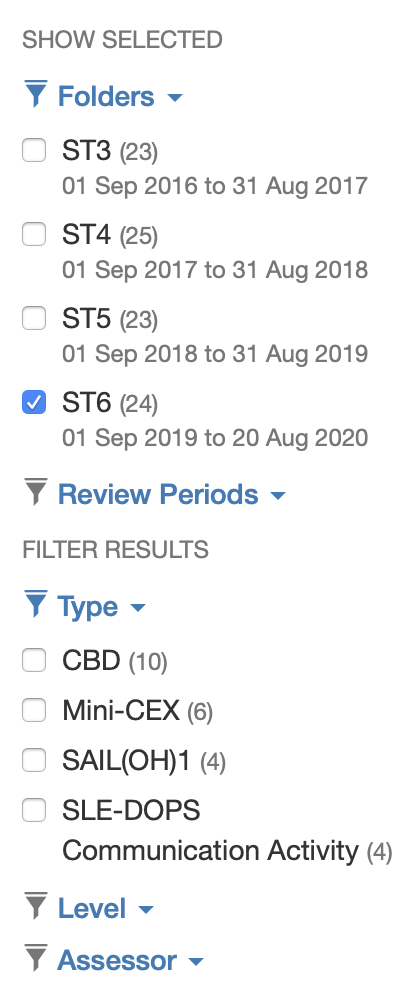
Task: Tick the Mini-CEX checkbox
Action: pos(34,710)
